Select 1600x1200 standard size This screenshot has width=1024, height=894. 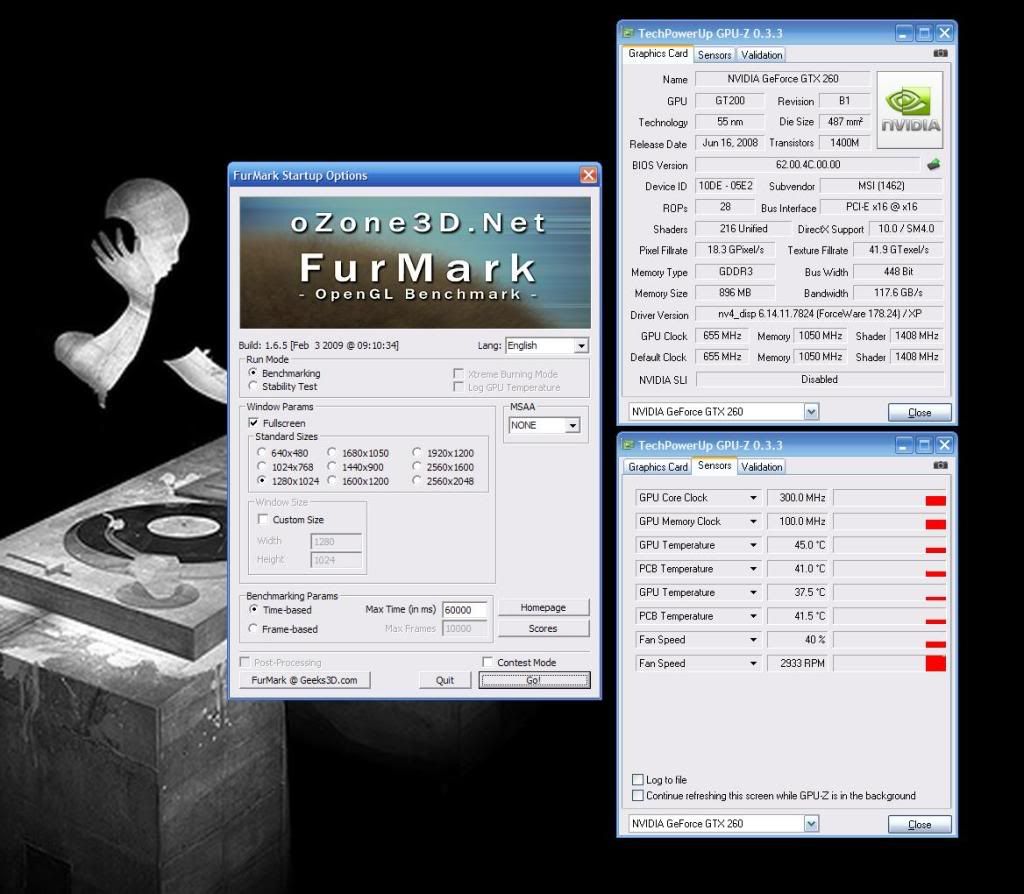point(332,481)
